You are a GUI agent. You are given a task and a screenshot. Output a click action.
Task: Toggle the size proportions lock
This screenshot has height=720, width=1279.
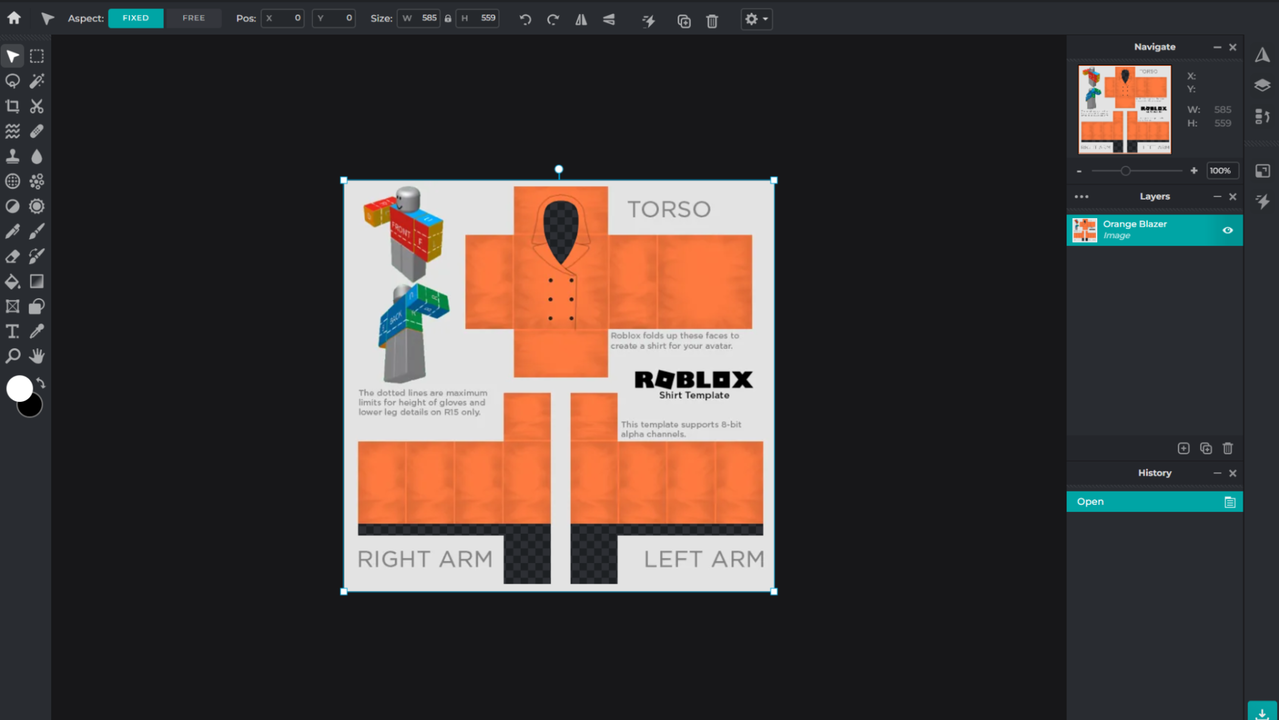click(x=447, y=19)
